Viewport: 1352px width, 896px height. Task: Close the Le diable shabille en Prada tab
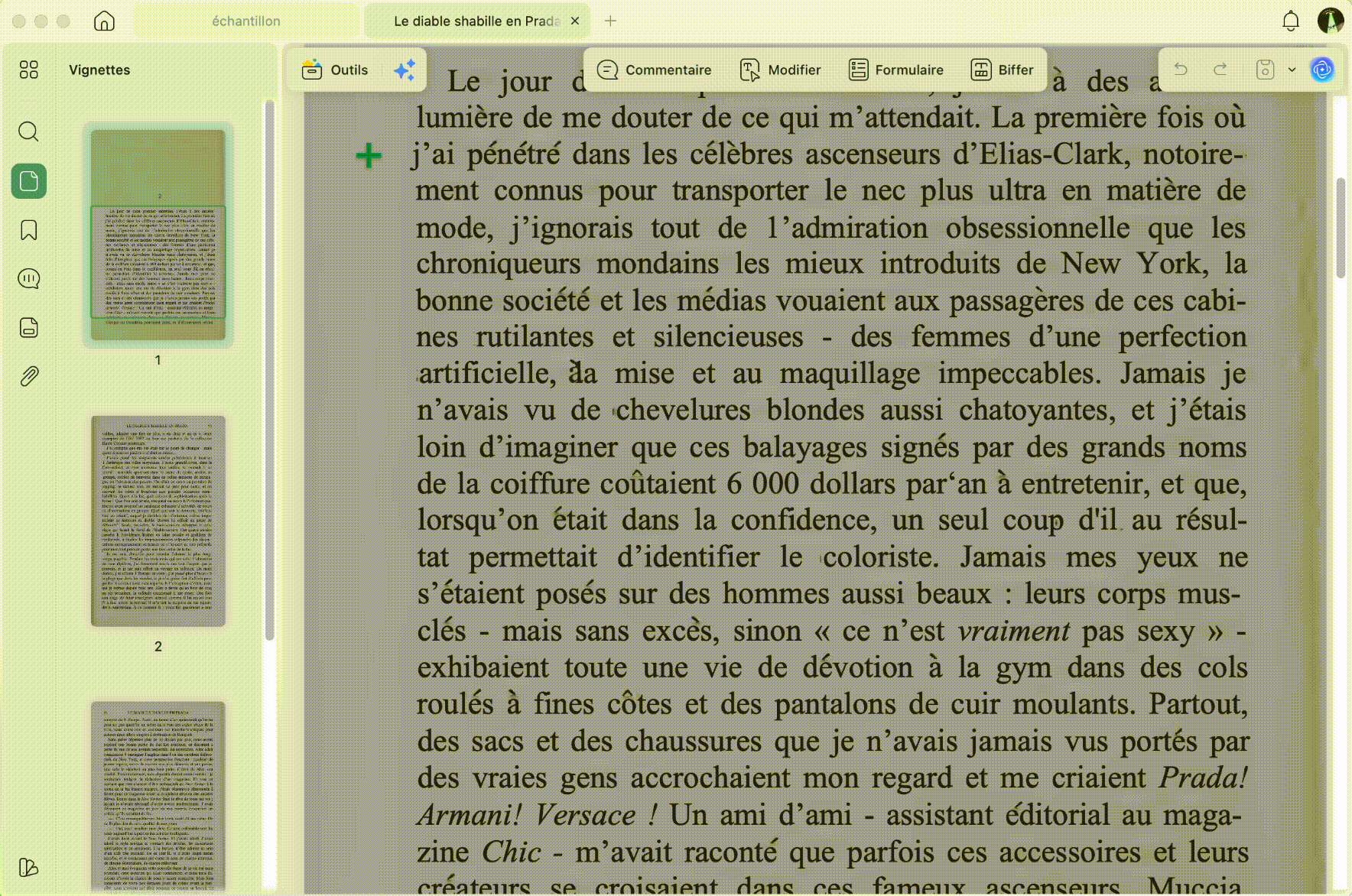[575, 21]
